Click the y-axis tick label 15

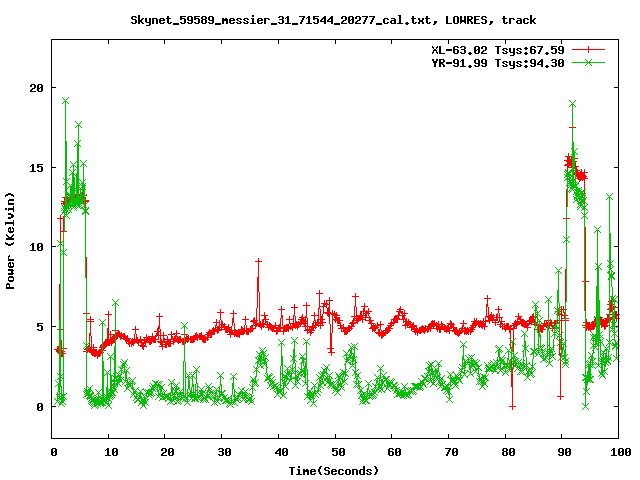37,167
